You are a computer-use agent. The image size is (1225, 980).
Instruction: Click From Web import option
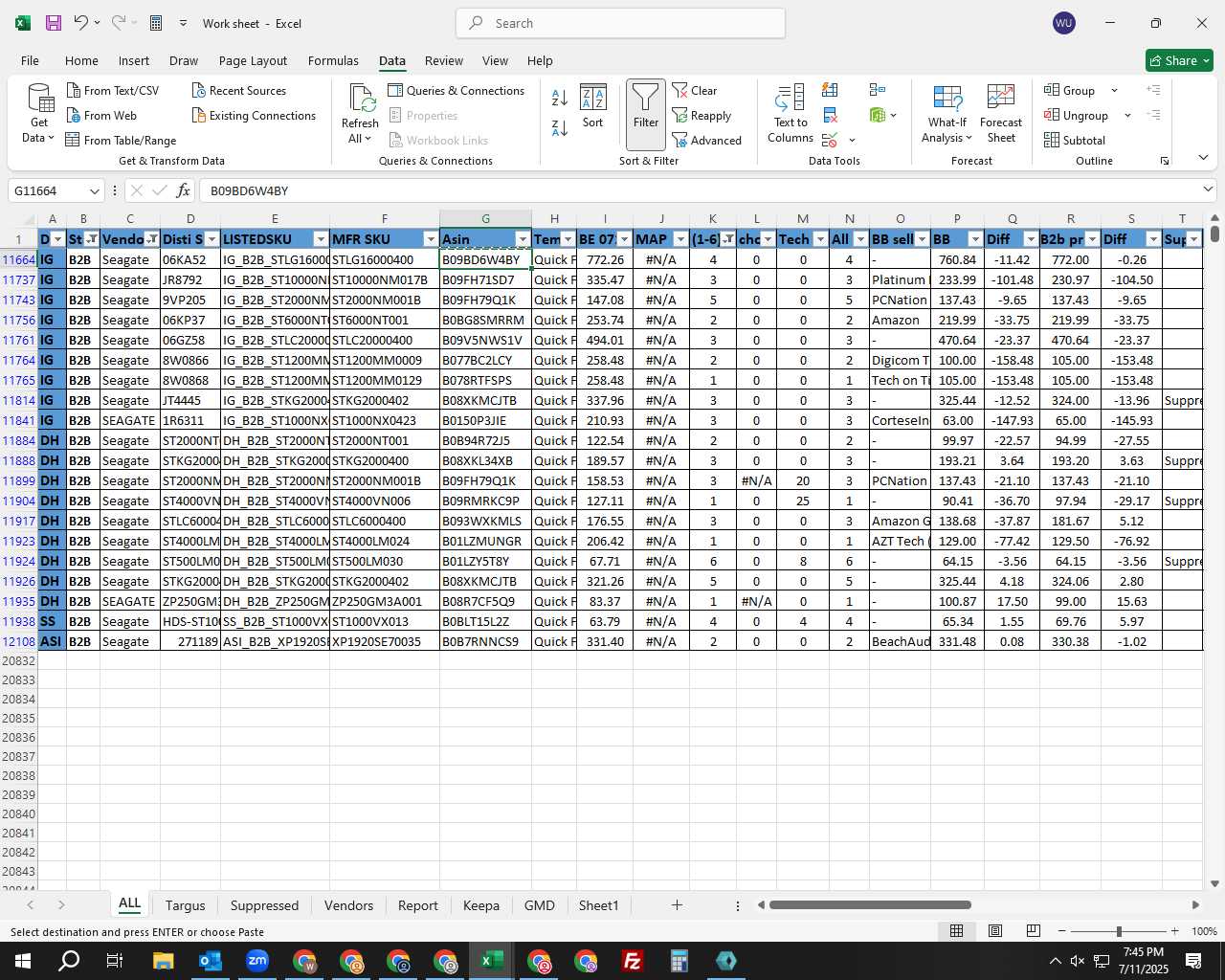point(101,115)
